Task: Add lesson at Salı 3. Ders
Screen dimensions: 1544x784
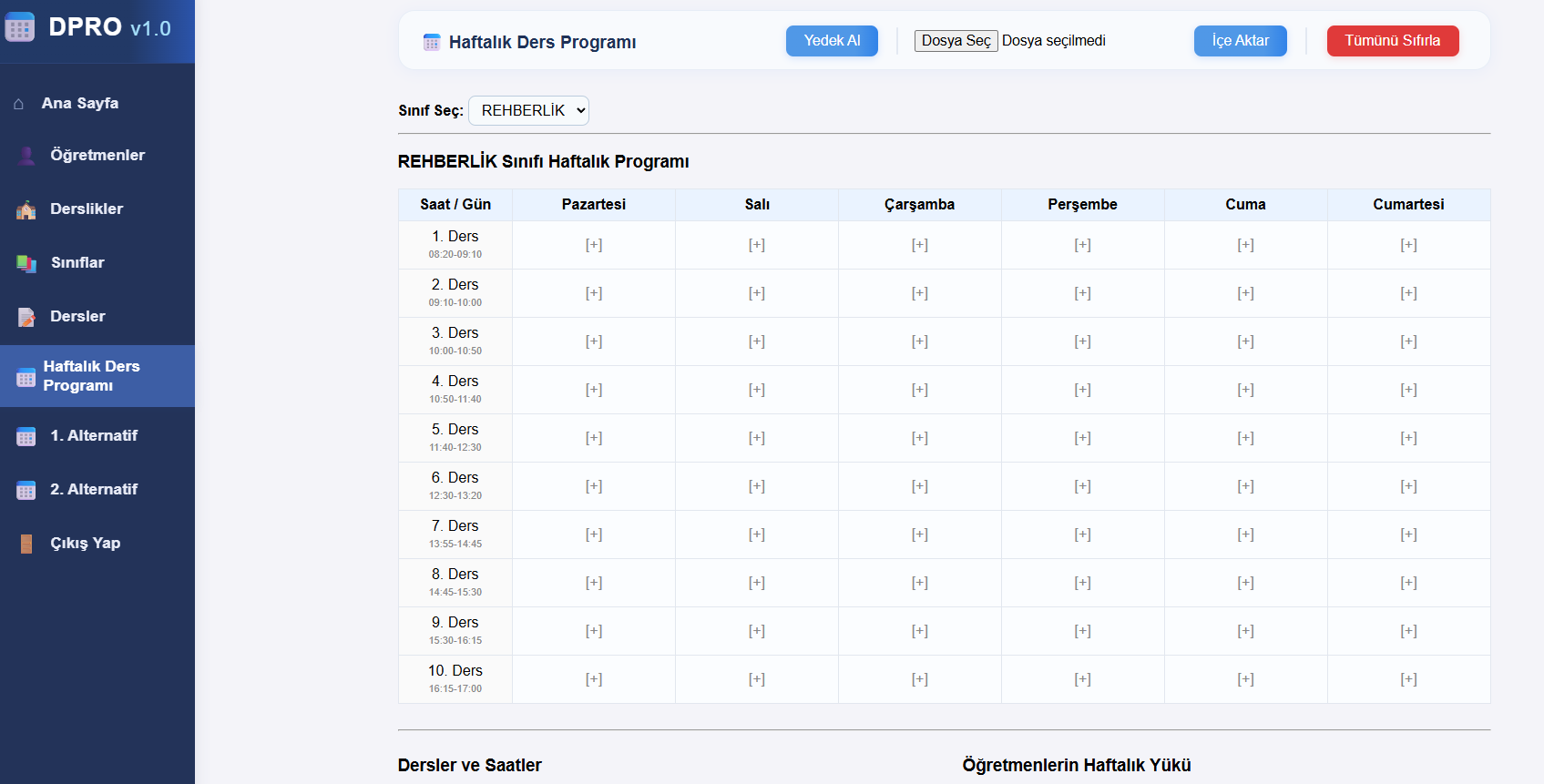Action: [757, 341]
